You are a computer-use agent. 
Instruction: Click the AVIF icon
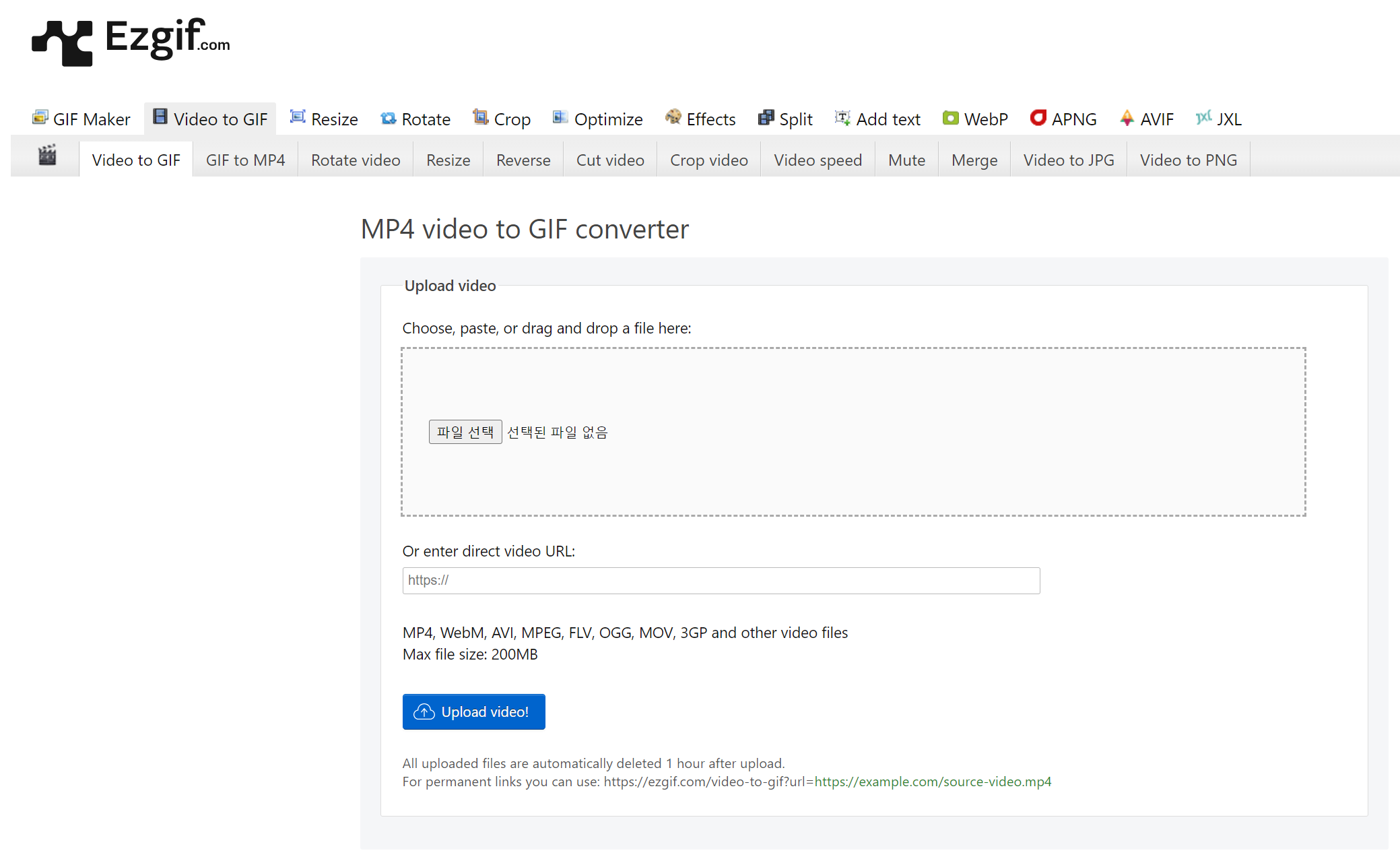[x=1127, y=118]
